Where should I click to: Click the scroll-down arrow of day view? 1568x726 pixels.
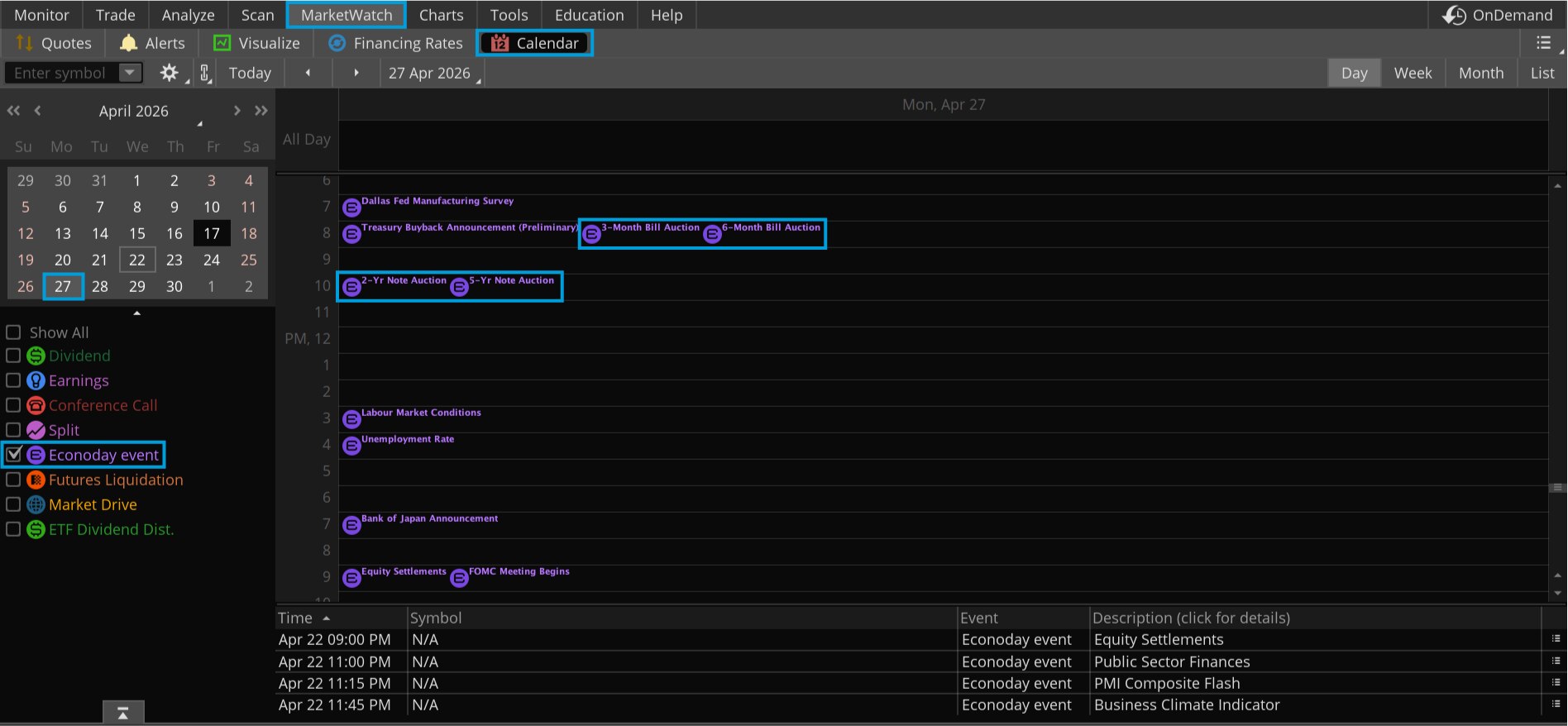click(x=1558, y=593)
